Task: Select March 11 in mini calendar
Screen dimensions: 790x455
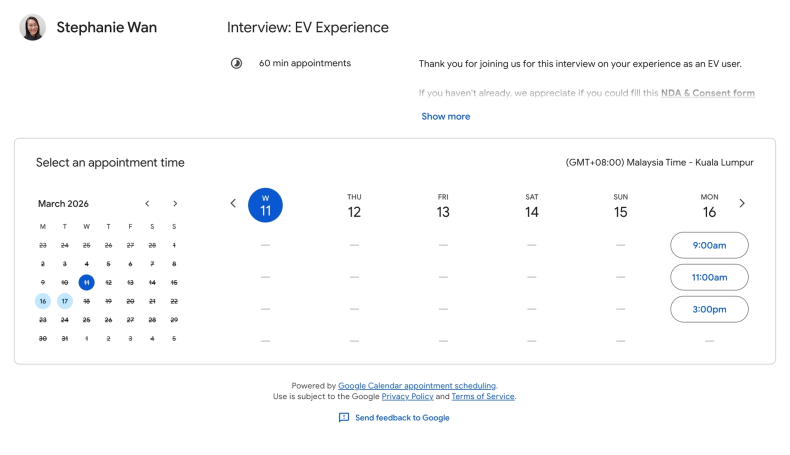Action: pos(87,282)
